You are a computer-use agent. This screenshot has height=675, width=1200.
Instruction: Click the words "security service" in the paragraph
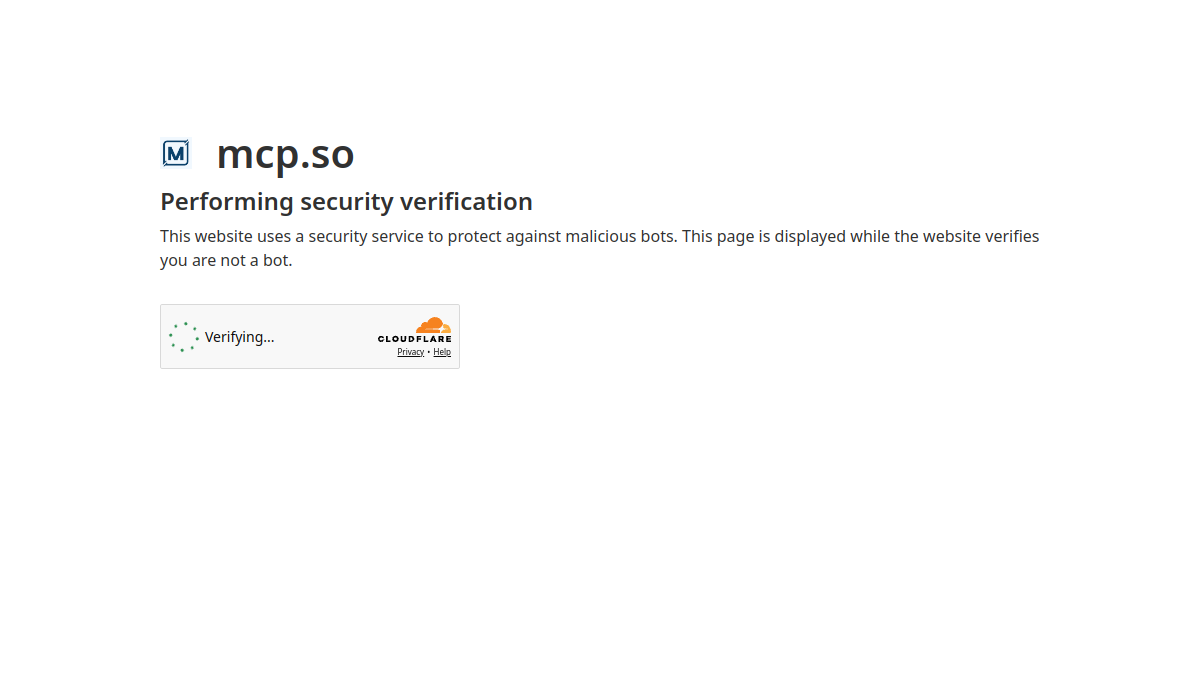click(366, 236)
